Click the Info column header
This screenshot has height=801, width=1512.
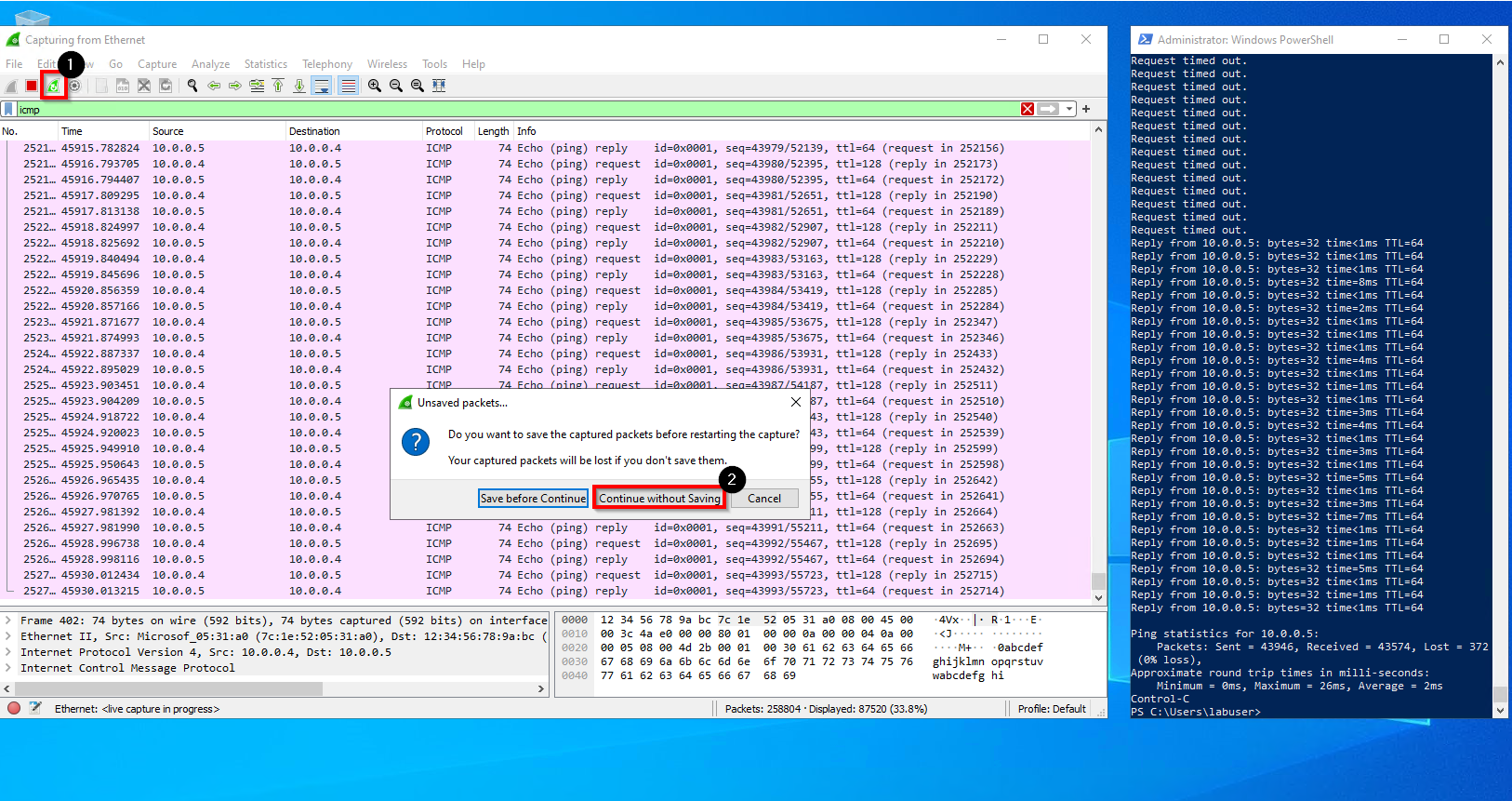(x=802, y=131)
